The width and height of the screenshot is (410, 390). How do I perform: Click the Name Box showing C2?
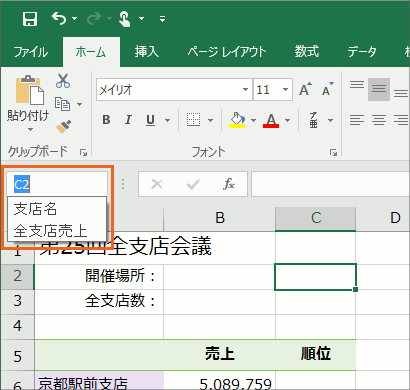click(x=57, y=184)
